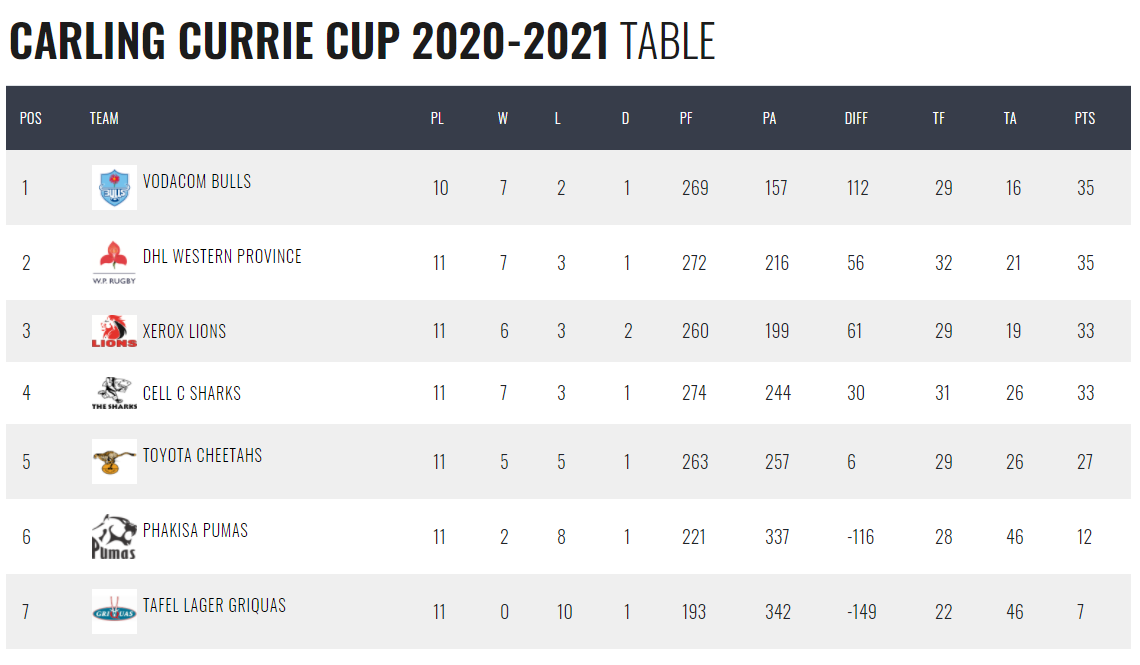
Task: Click the Toyota Cheetahs team logo
Action: pos(114,461)
